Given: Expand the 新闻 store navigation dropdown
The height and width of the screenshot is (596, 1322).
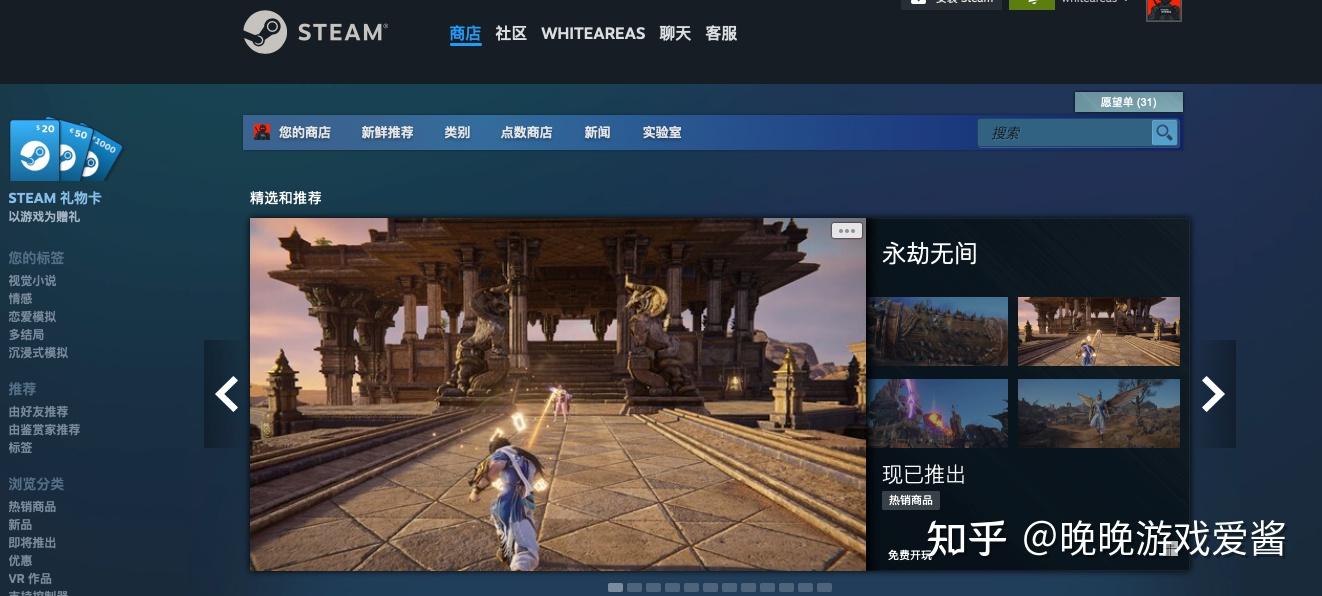Looking at the screenshot, I should 597,132.
